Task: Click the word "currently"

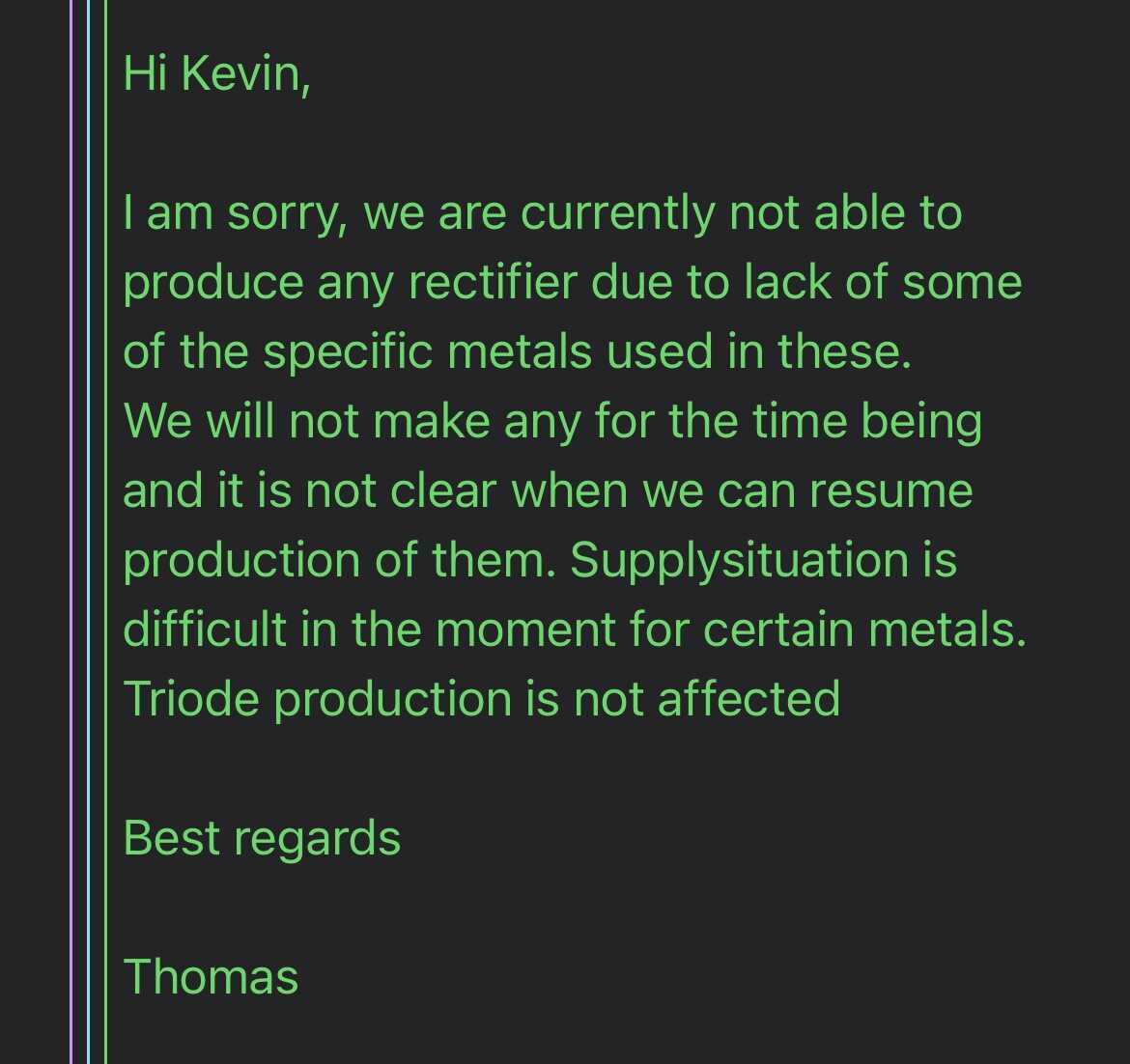Action: [x=618, y=213]
